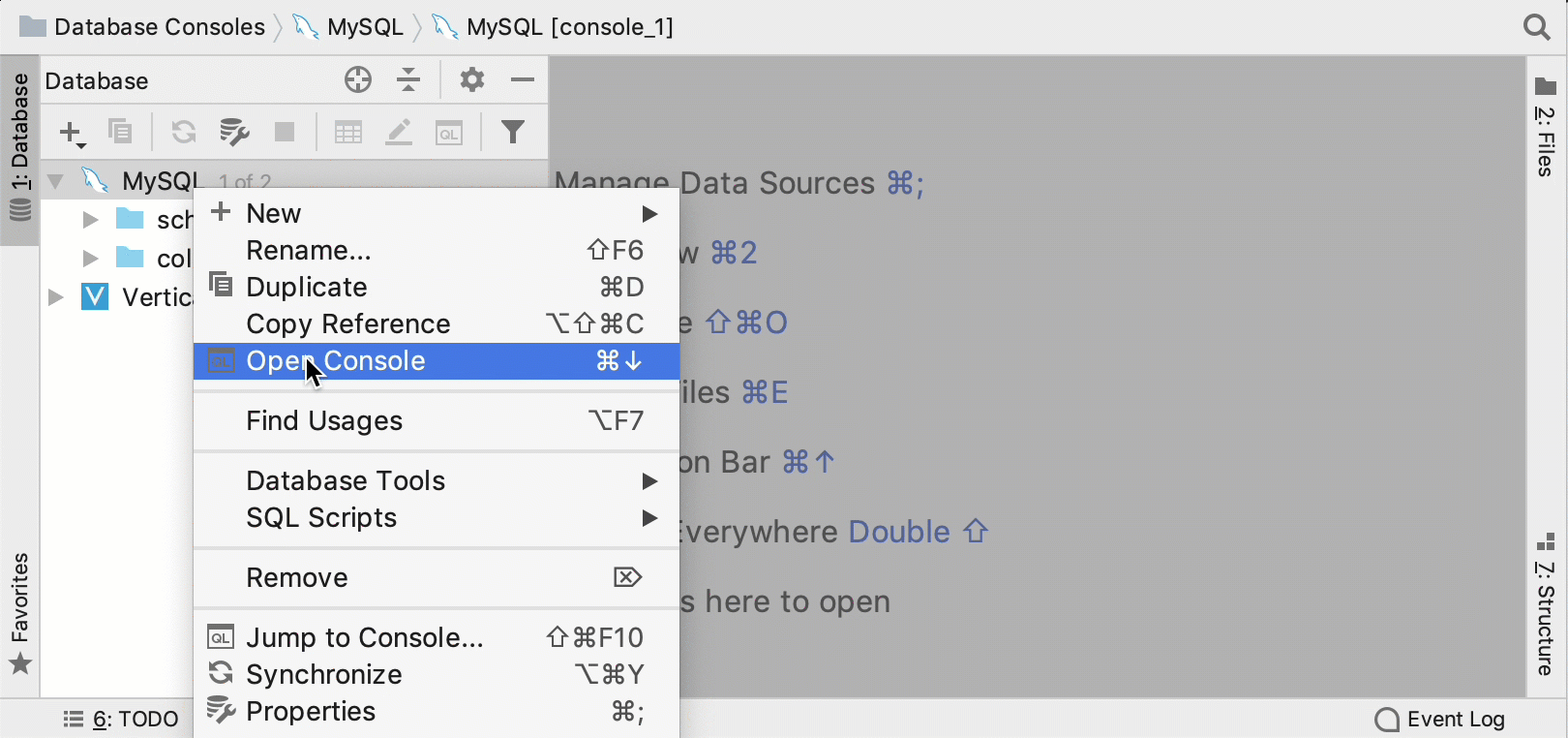Click the search magnifier icon top right
The image size is (1568, 738).
point(1536,26)
